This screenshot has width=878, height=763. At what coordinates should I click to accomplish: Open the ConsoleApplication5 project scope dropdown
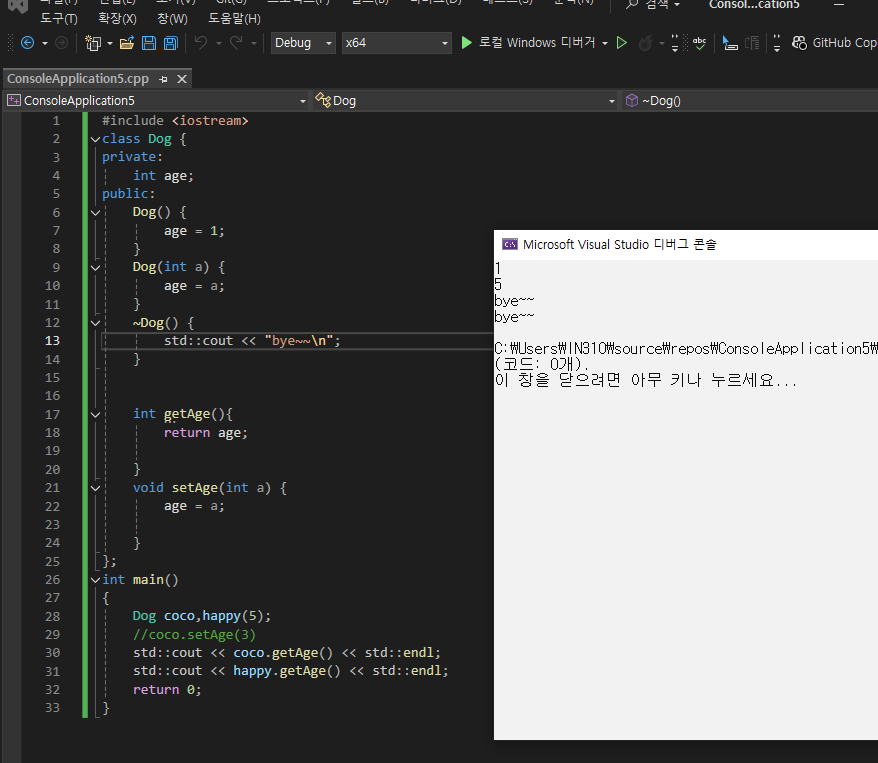click(157, 101)
